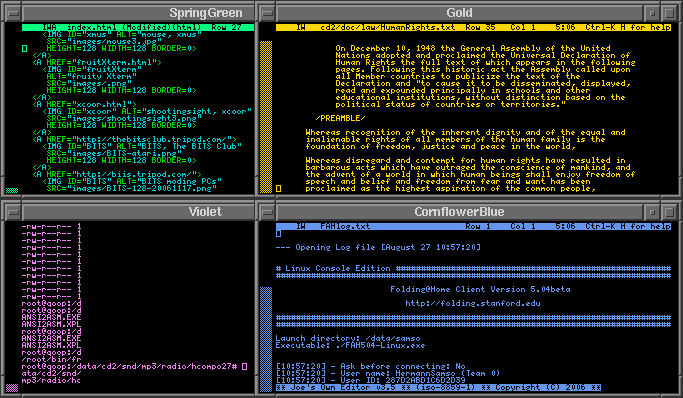Click the green scrollbar thumb in SpringGreen
This screenshot has height=398, width=683.
12,190
